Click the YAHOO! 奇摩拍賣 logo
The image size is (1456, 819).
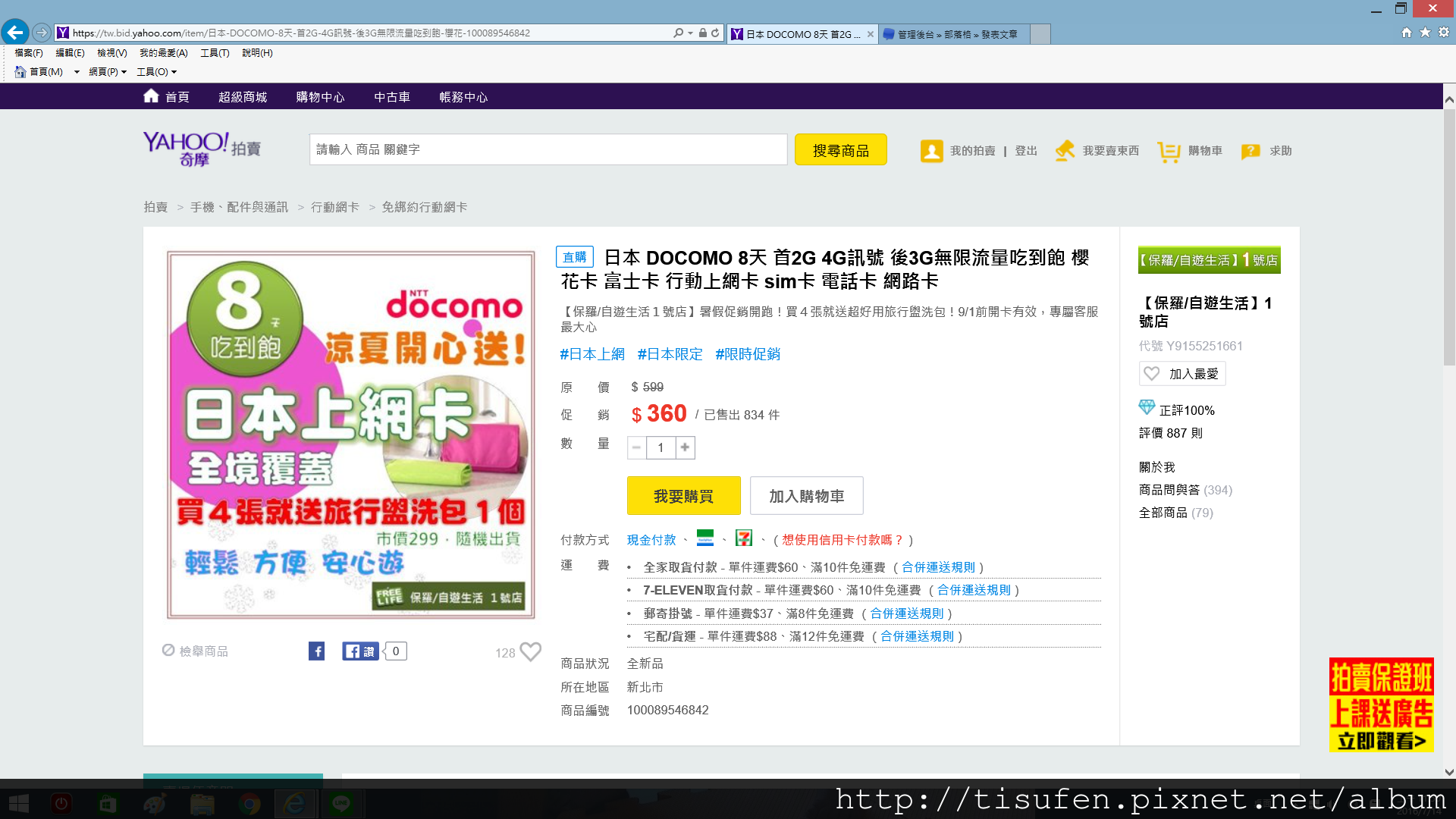pos(202,149)
